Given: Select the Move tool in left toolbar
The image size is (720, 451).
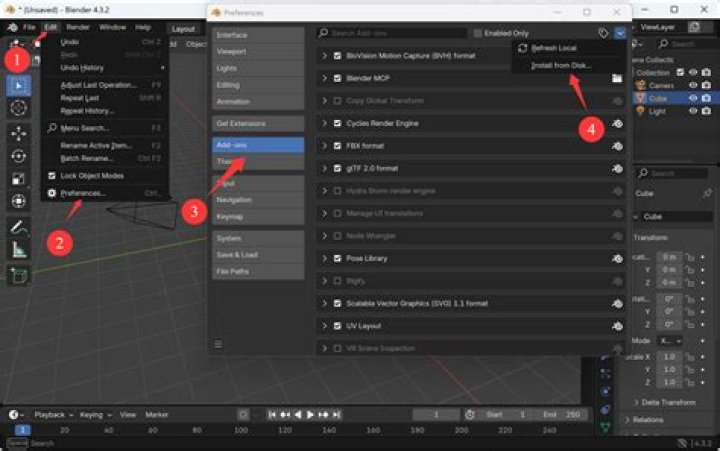Looking at the screenshot, I should [18, 134].
